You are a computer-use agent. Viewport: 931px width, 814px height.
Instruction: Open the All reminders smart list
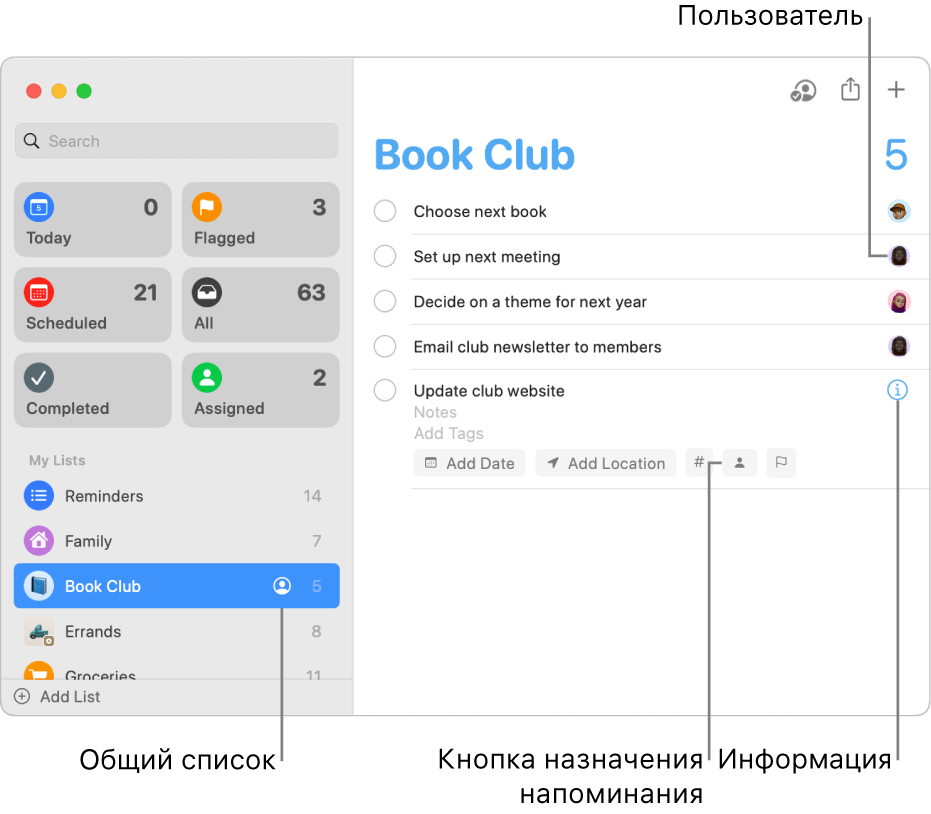[x=261, y=305]
